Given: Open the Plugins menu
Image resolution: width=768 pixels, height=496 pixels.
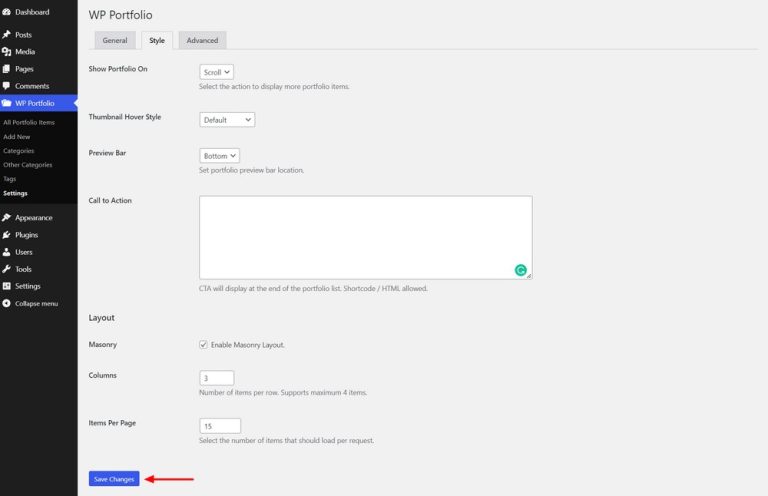Looking at the screenshot, I should (26, 235).
